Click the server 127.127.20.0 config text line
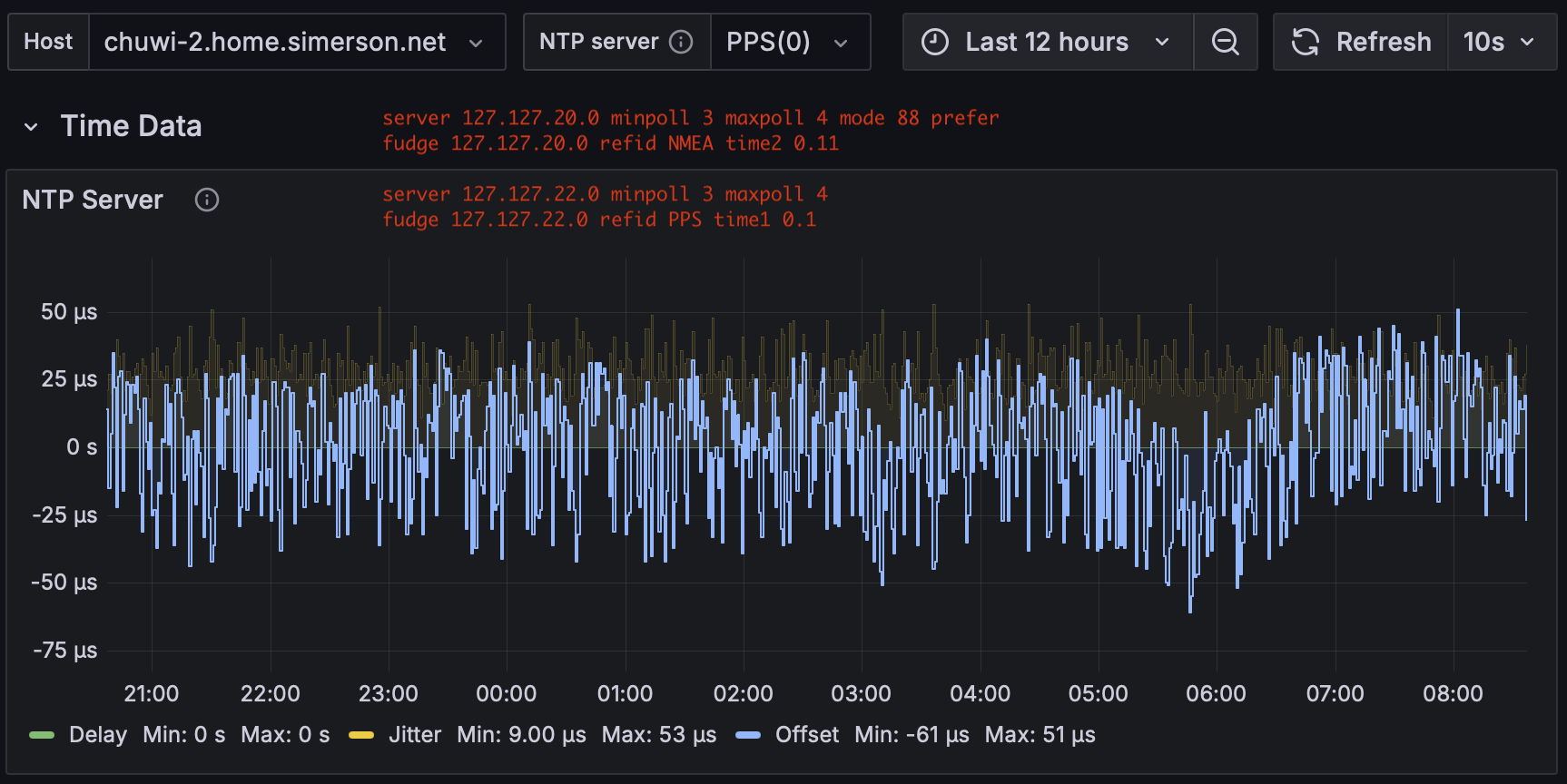This screenshot has width=1567, height=784. pos(691,118)
